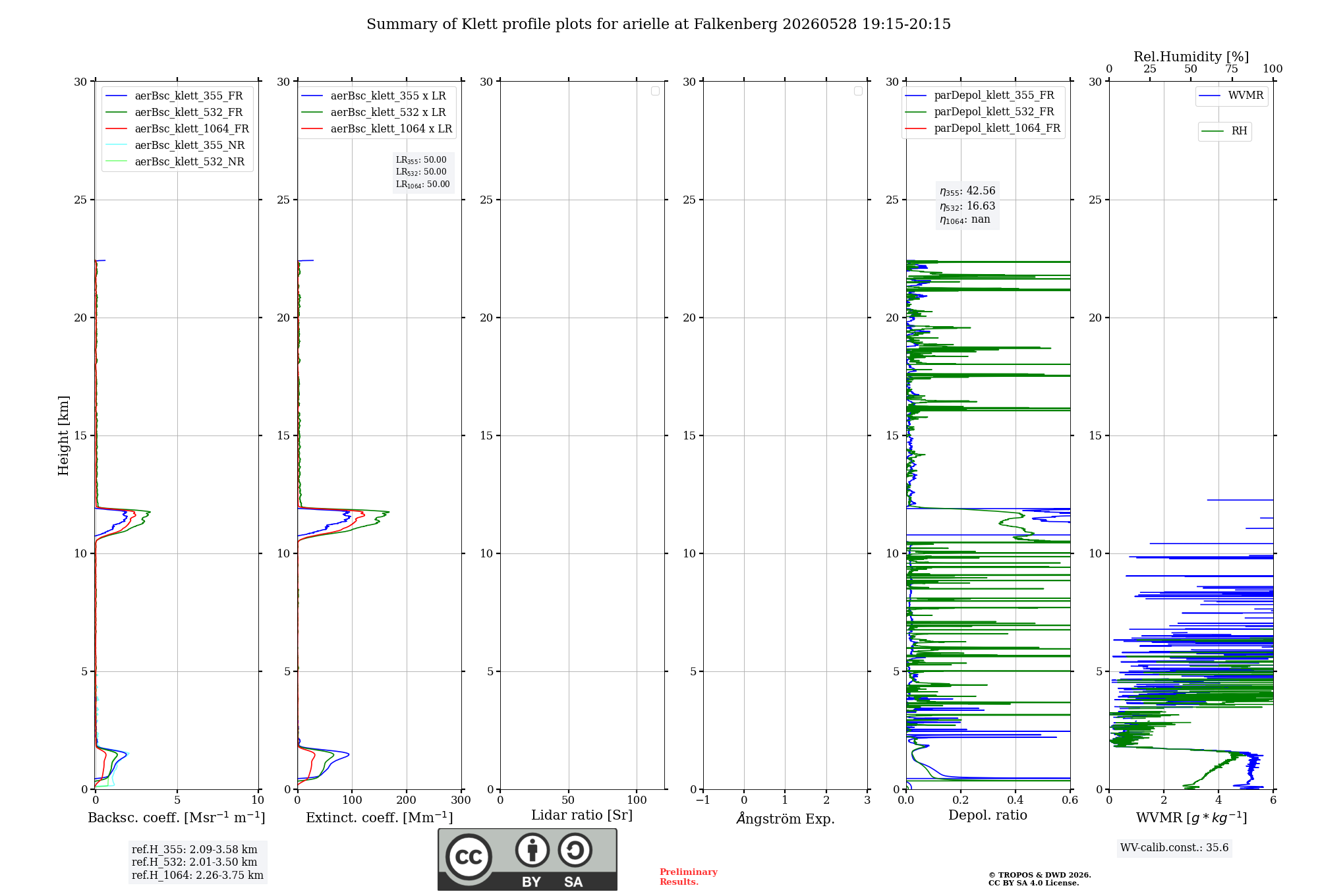
Task: Click the Ångström Exp. axis label
Action: 786,818
